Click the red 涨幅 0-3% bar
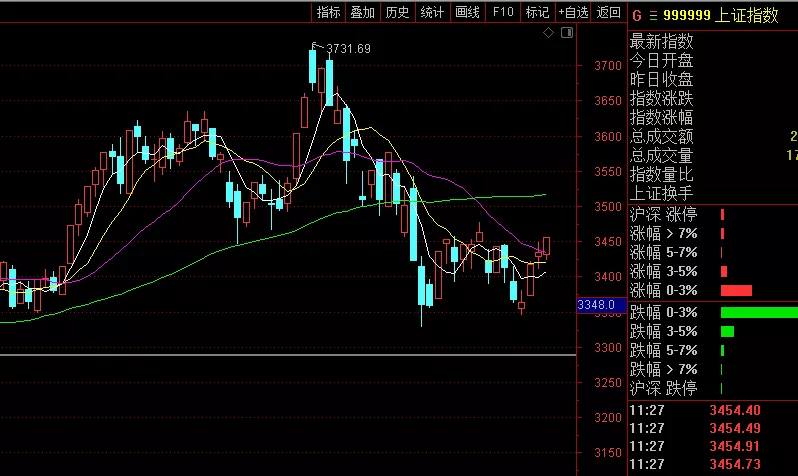 (x=735, y=291)
